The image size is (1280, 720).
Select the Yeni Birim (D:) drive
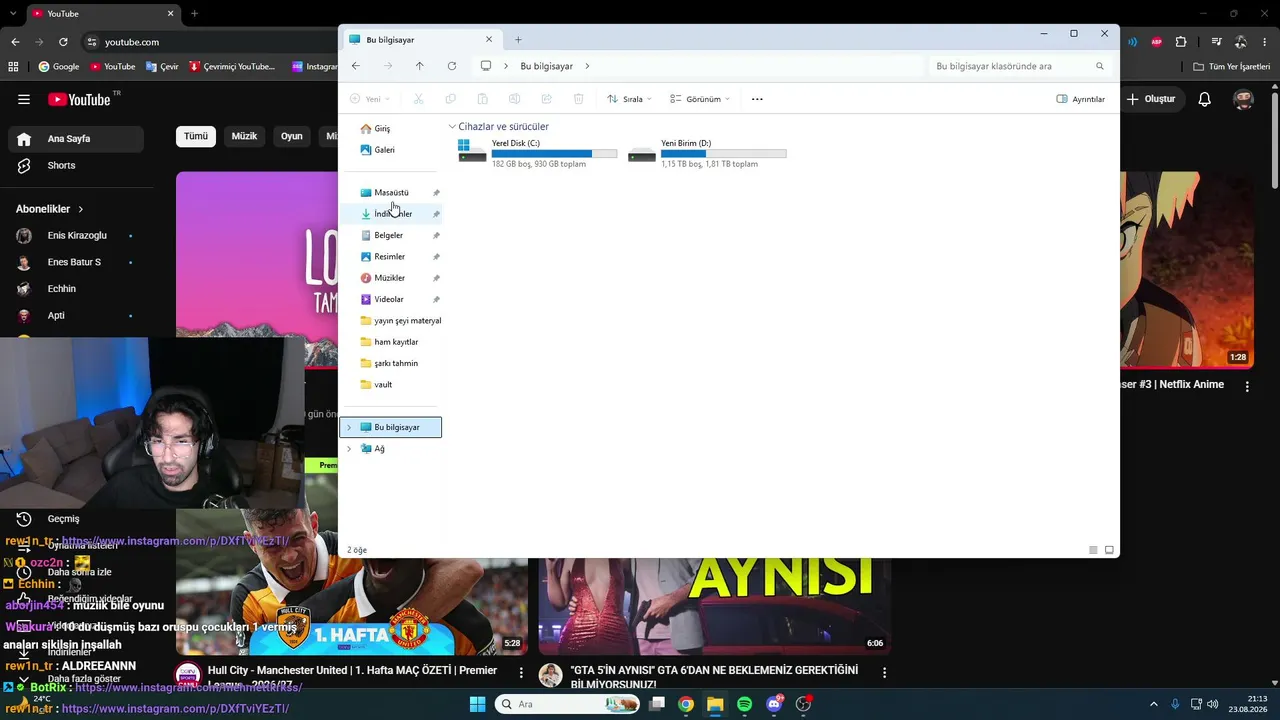pos(708,153)
